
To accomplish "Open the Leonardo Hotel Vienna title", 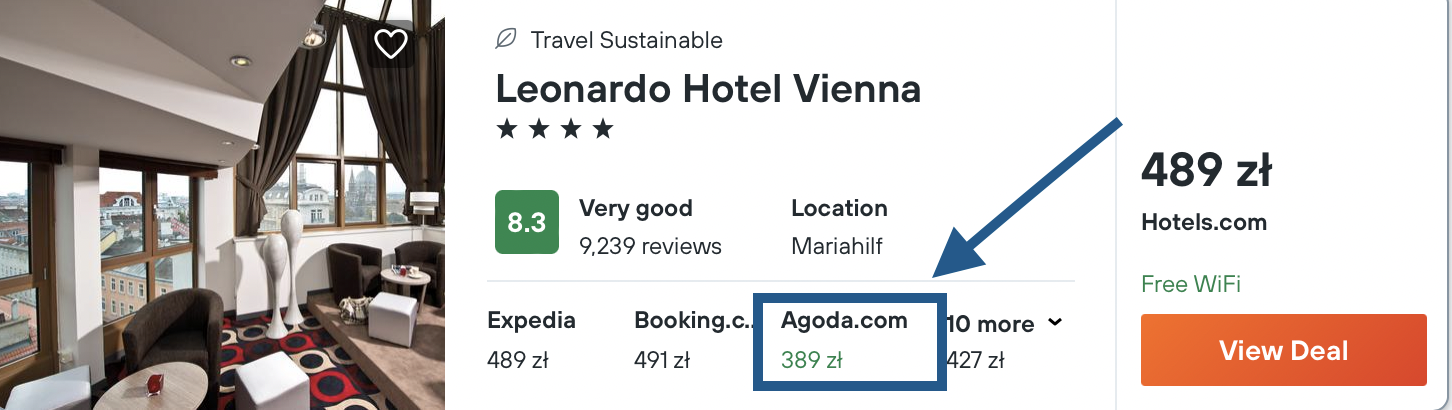I will [708, 89].
